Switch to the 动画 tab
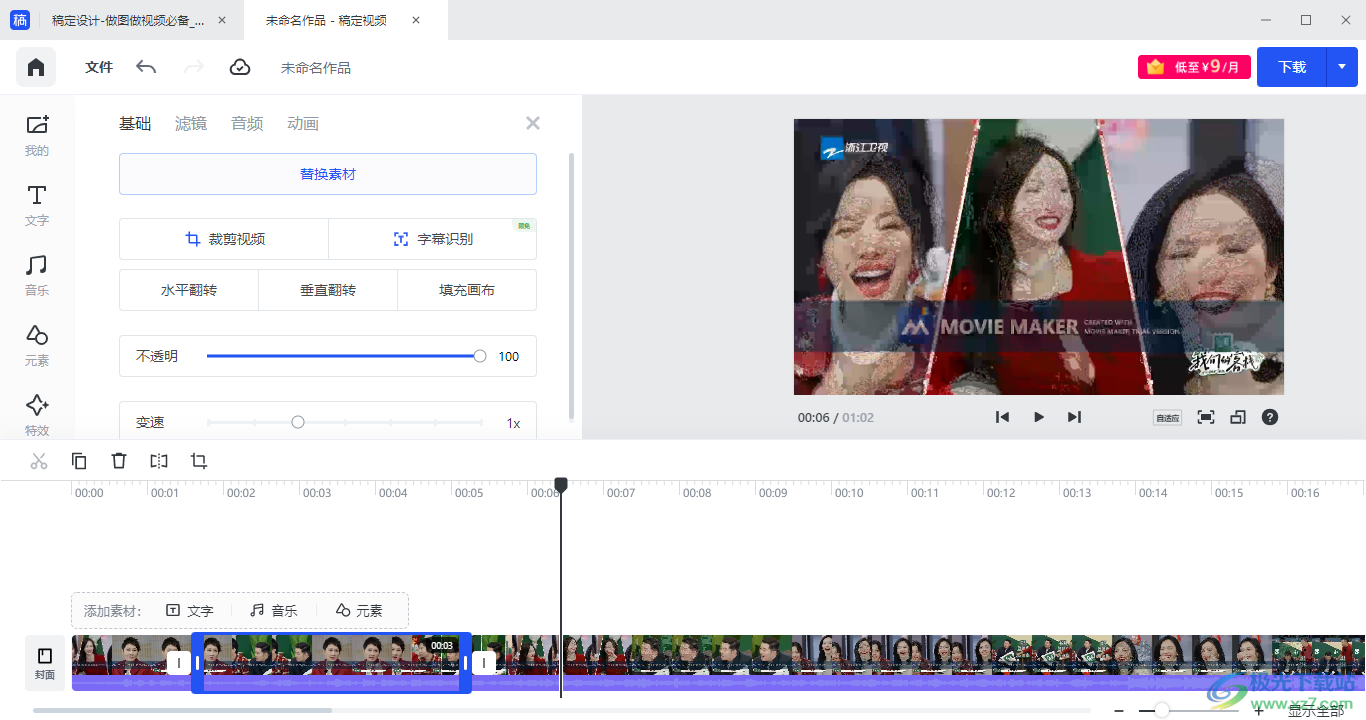The width and height of the screenshot is (1366, 720). tap(303, 123)
